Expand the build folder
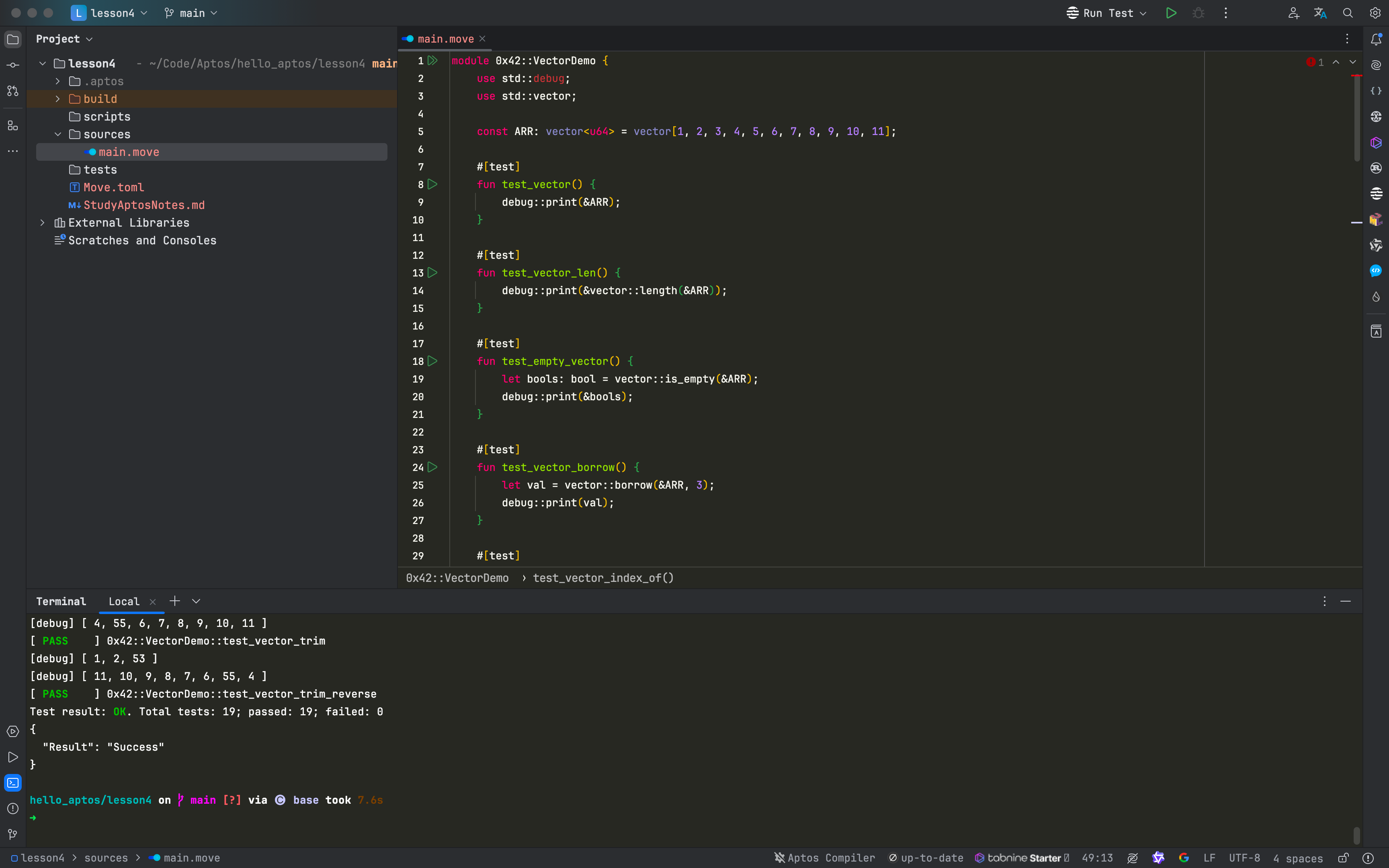Viewport: 1389px width, 868px height. point(58,99)
